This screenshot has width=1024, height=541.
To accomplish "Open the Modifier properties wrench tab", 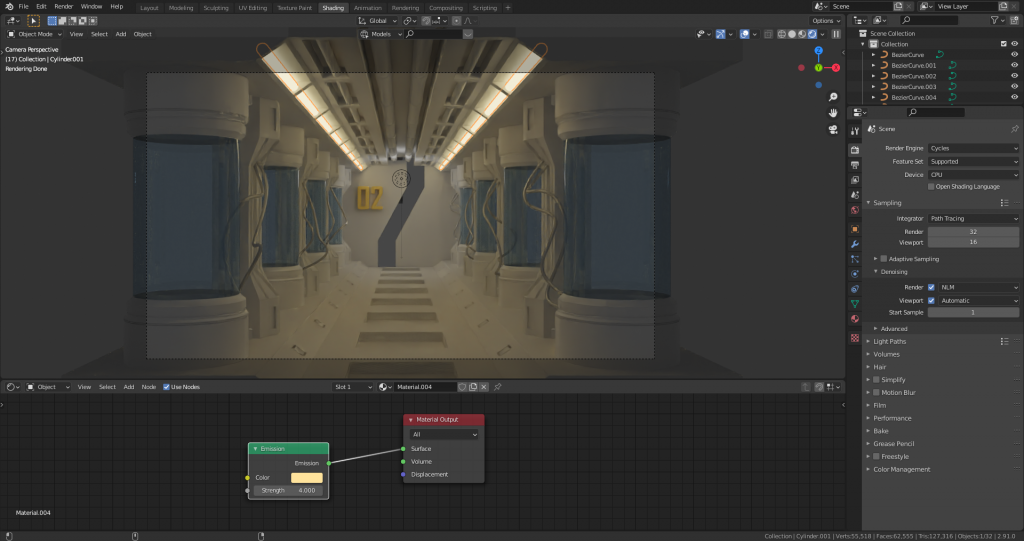I will tap(855, 243).
